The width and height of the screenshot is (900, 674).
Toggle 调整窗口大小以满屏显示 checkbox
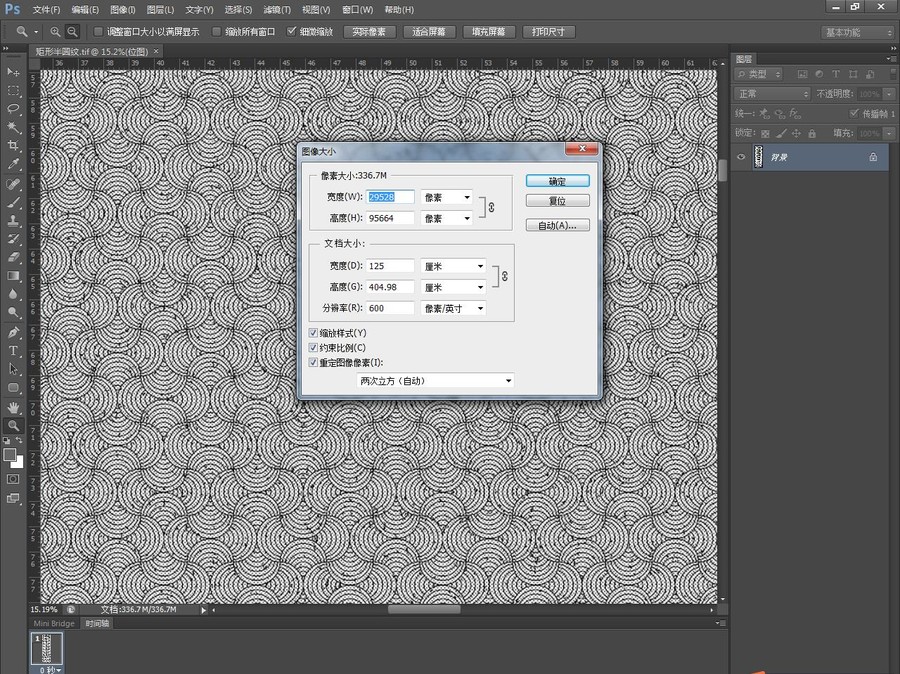point(98,32)
